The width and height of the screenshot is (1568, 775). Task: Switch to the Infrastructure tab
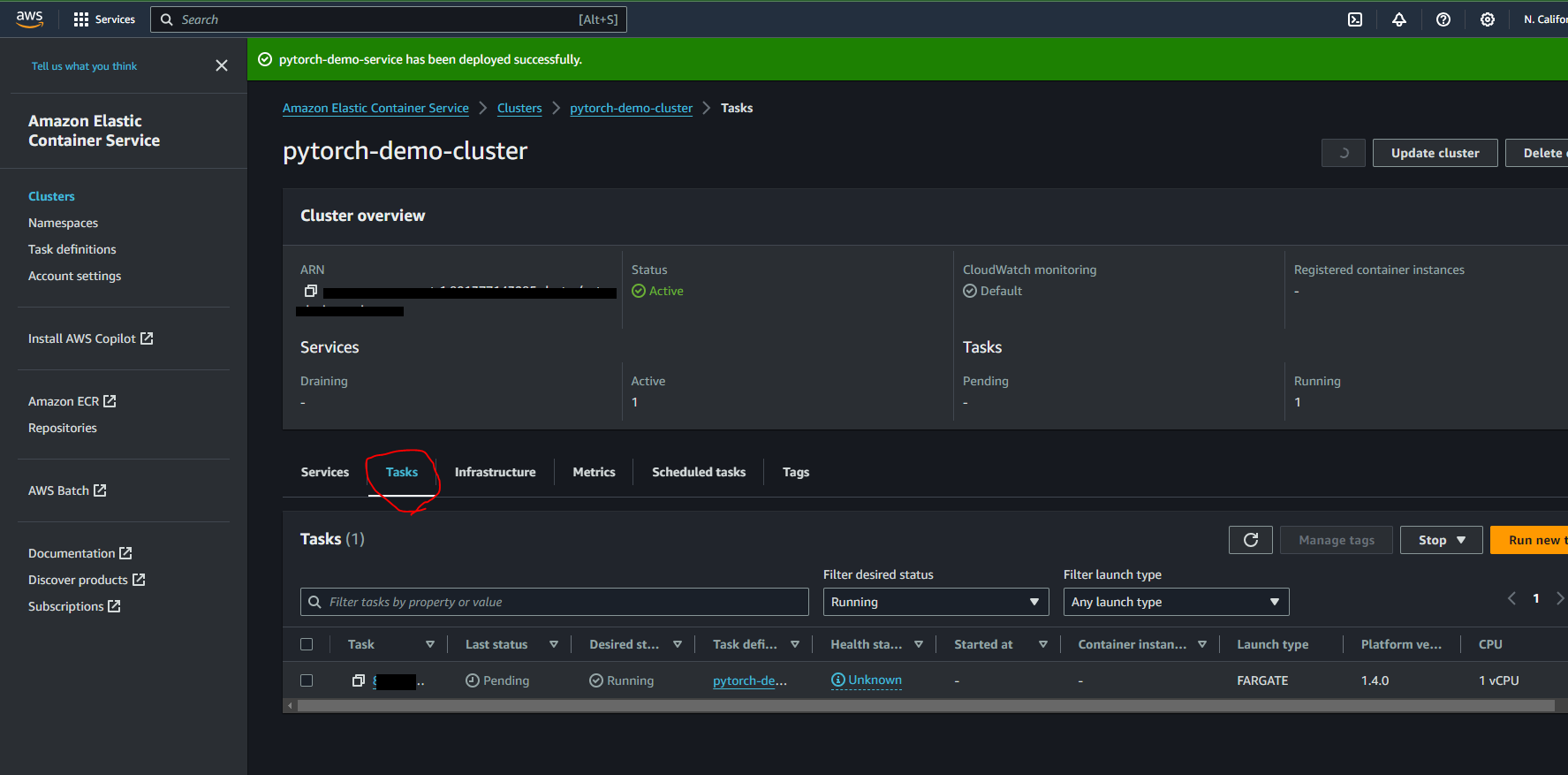(x=496, y=472)
